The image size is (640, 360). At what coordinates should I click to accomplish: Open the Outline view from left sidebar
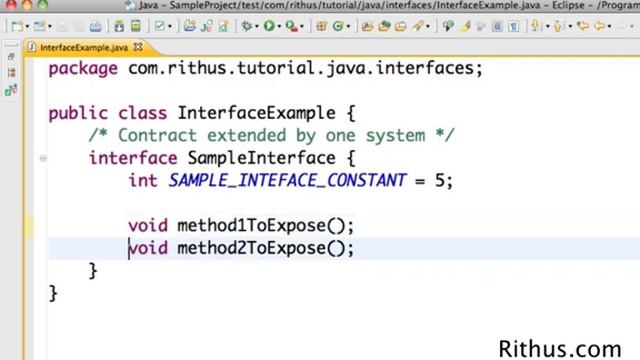pyautogui.click(x=11, y=73)
